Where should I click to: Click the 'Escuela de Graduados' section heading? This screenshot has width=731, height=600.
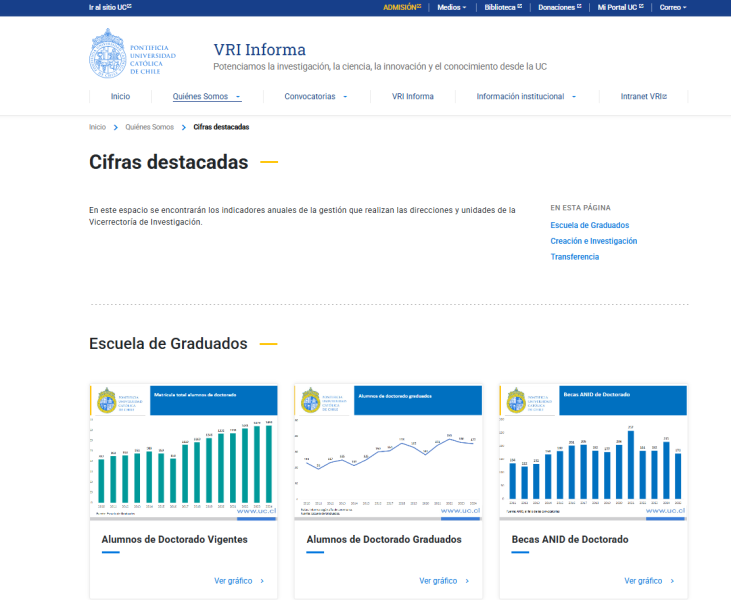coord(168,344)
